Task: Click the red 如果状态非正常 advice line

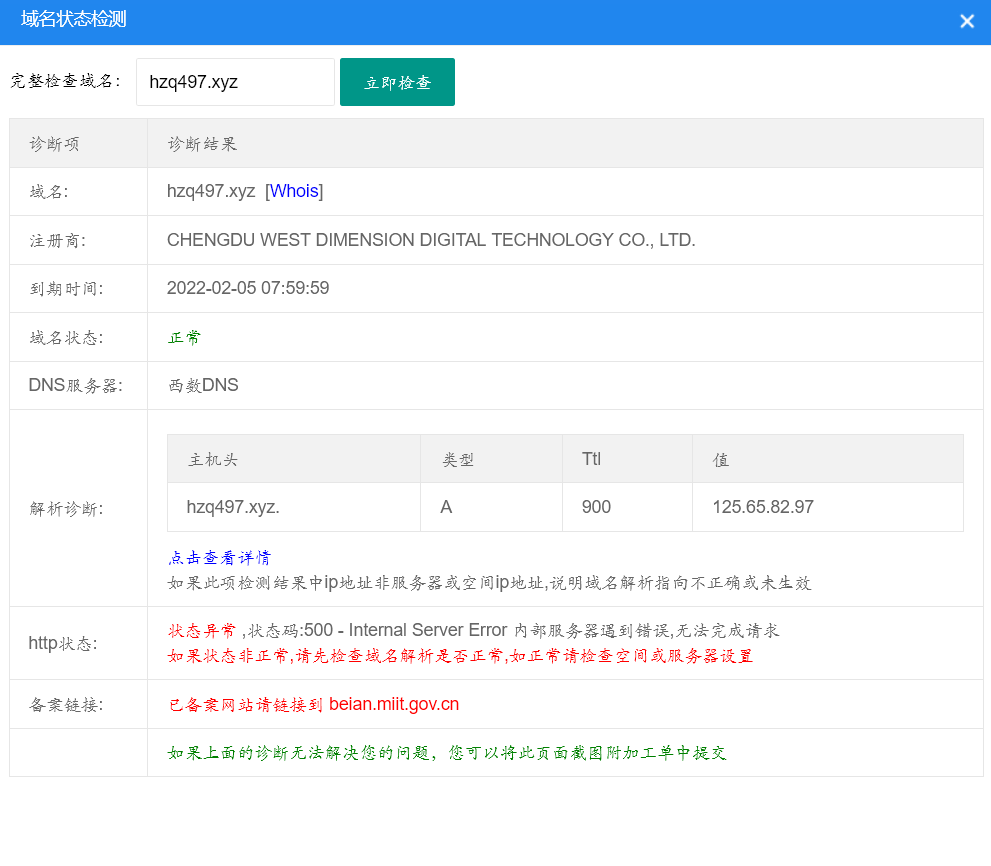Action: pyautogui.click(x=460, y=656)
